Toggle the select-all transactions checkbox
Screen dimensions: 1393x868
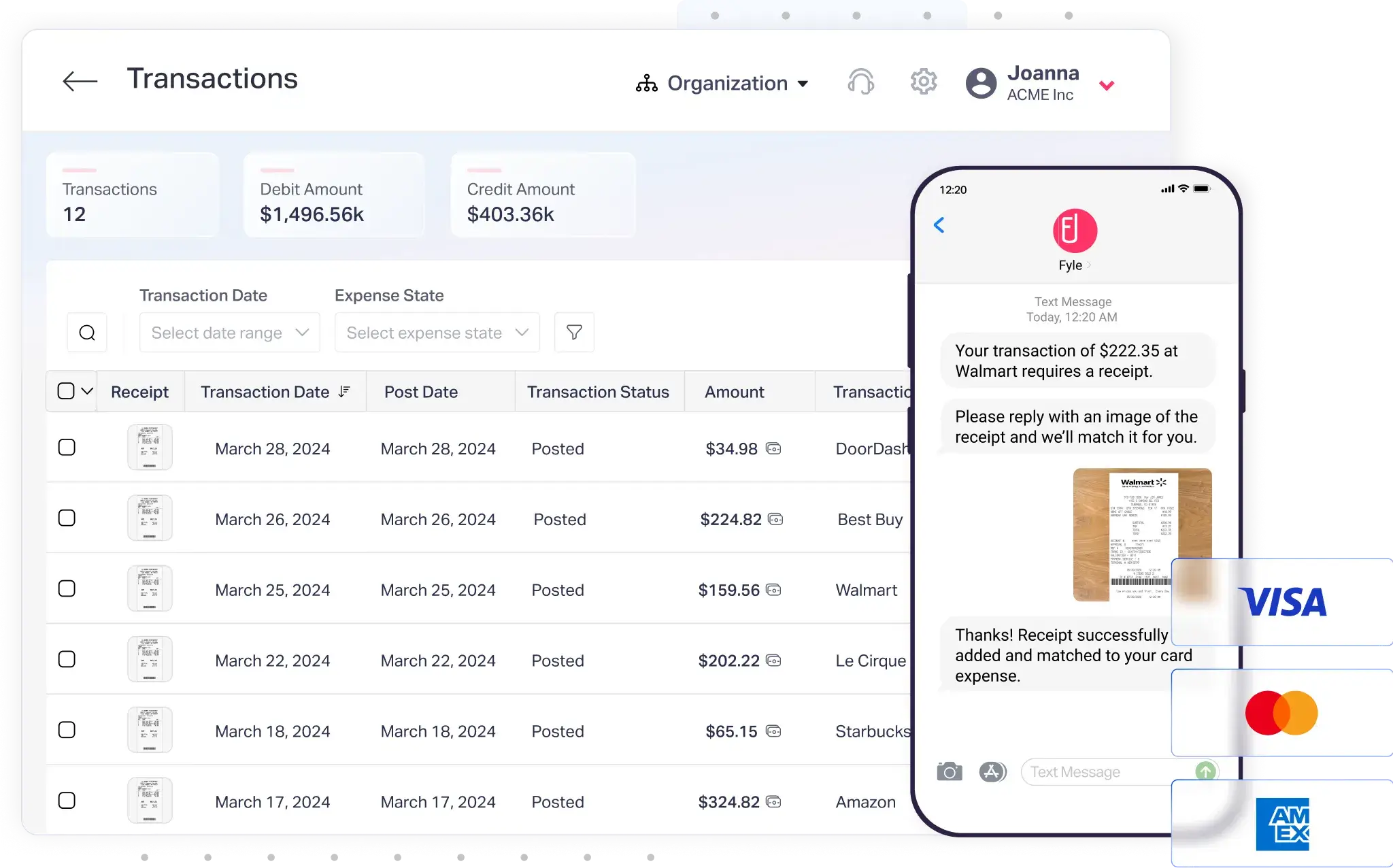66,391
